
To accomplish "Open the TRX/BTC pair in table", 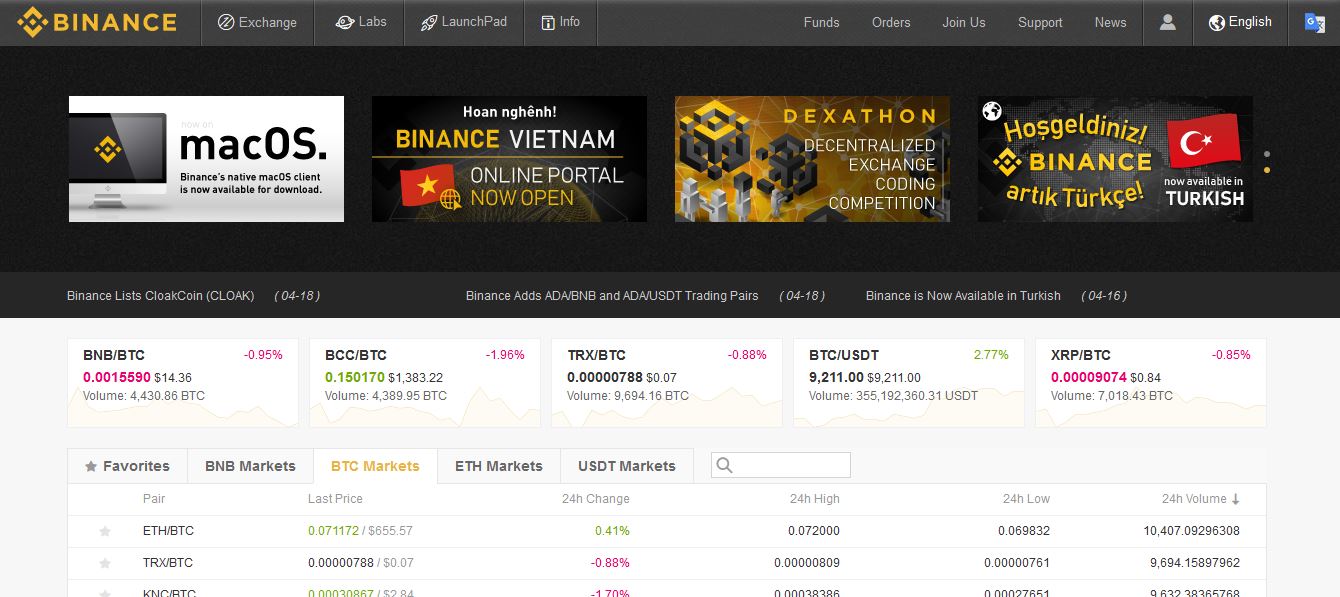I will pyautogui.click(x=667, y=563).
